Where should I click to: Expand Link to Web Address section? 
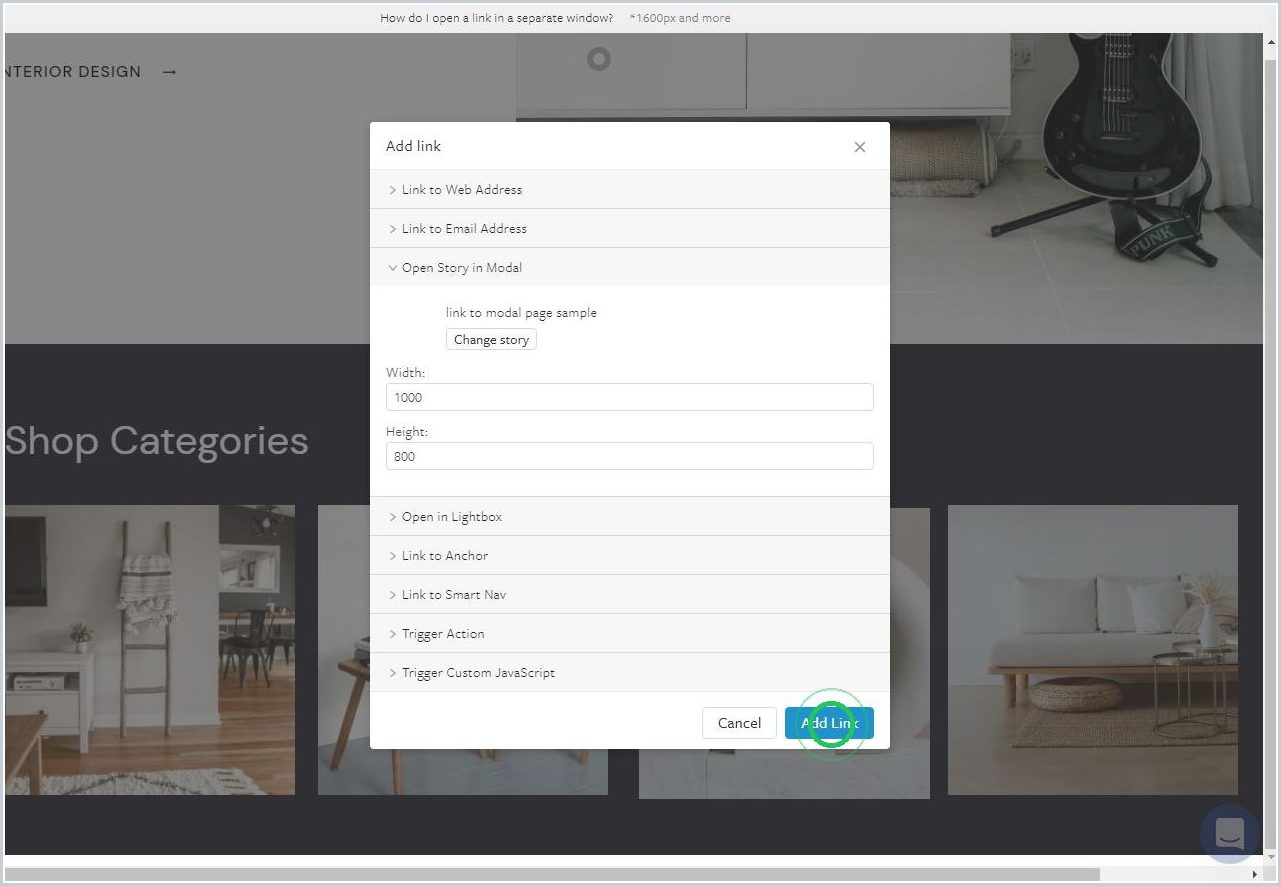pyautogui.click(x=629, y=189)
